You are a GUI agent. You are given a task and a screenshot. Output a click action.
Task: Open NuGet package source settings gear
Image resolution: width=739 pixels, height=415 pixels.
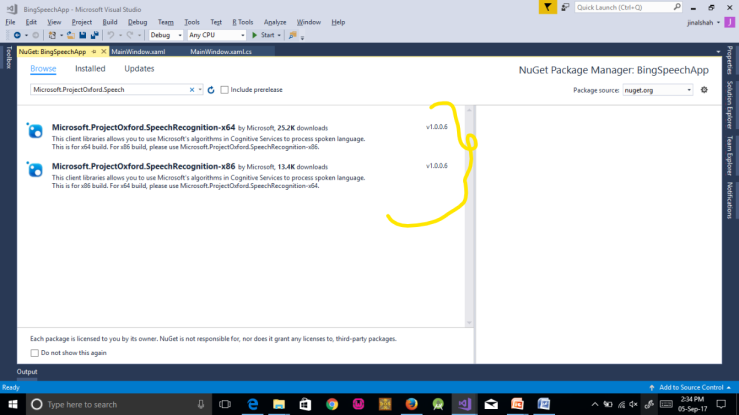pos(704,90)
